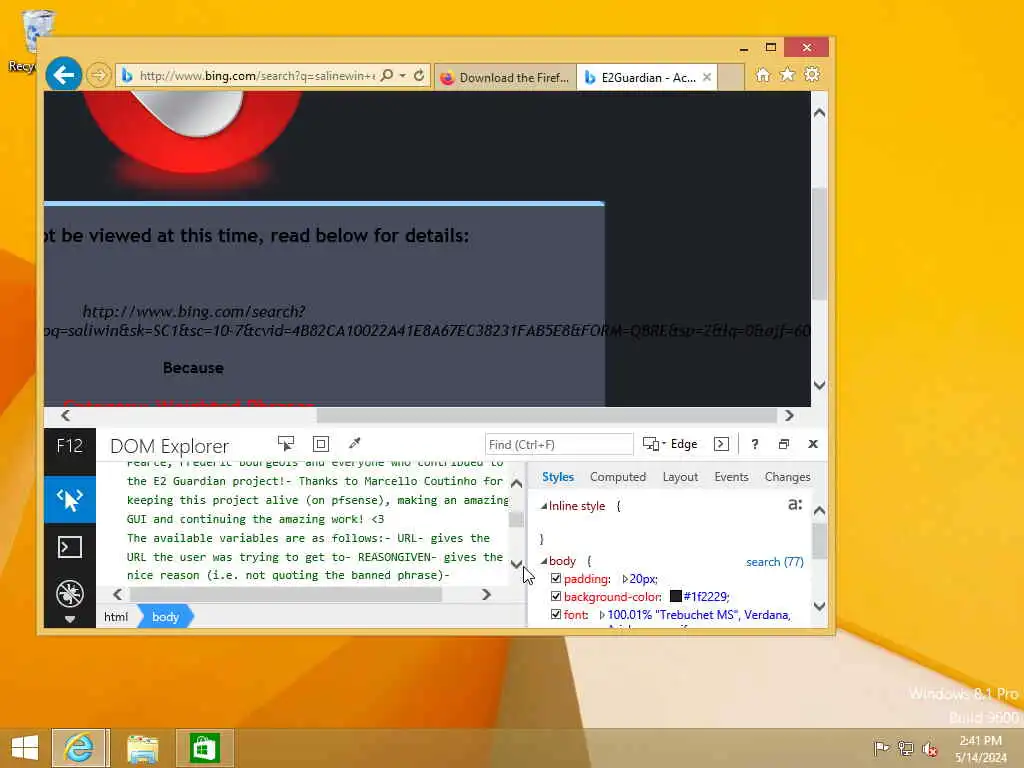
Task: Uncheck the background-color property checkbox
Action: point(556,596)
